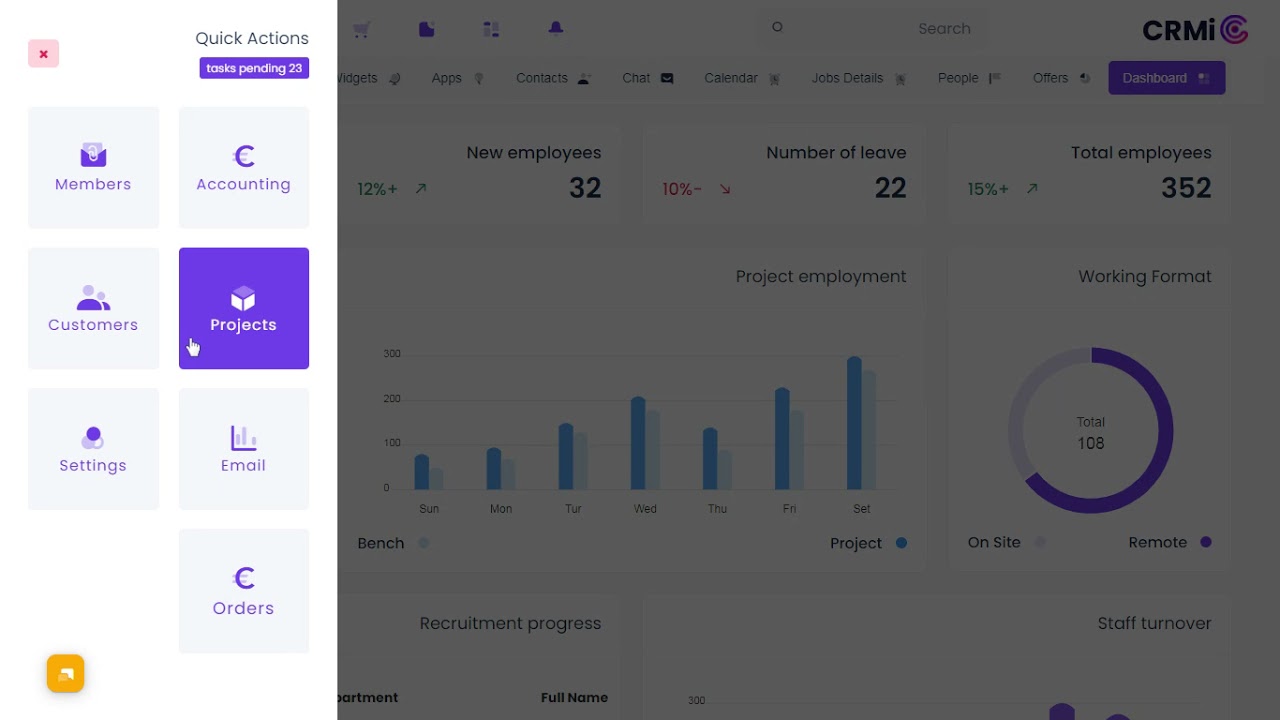Open the Dashboard menu button
The width and height of the screenshot is (1280, 720).
1167,78
